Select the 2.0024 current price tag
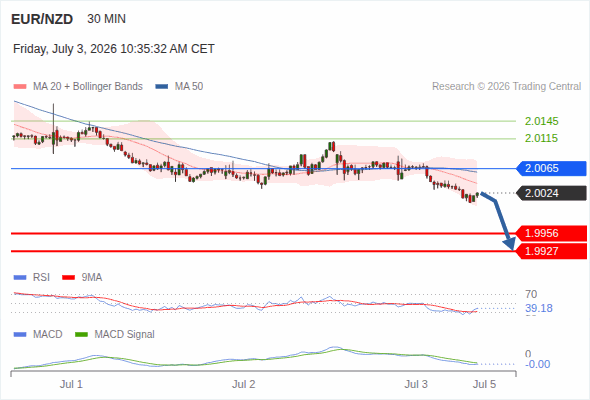This screenshot has width=590, height=400. tap(551, 193)
